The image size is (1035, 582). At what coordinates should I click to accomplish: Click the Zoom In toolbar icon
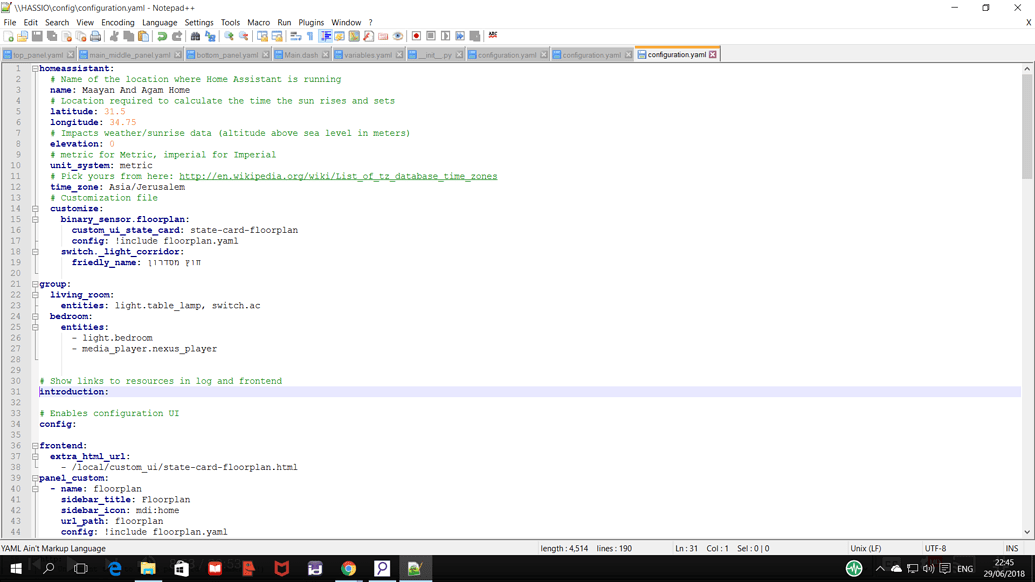tap(229, 36)
